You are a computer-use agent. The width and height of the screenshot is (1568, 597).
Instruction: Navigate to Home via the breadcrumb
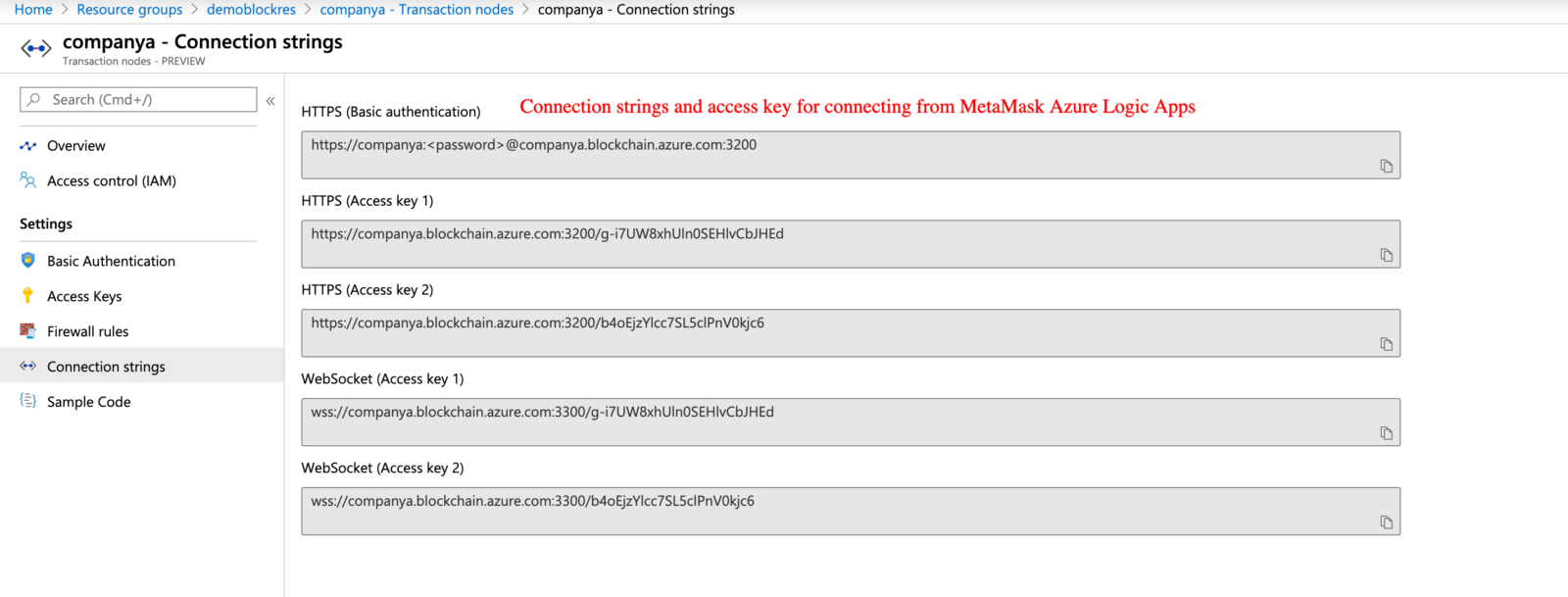(x=32, y=9)
